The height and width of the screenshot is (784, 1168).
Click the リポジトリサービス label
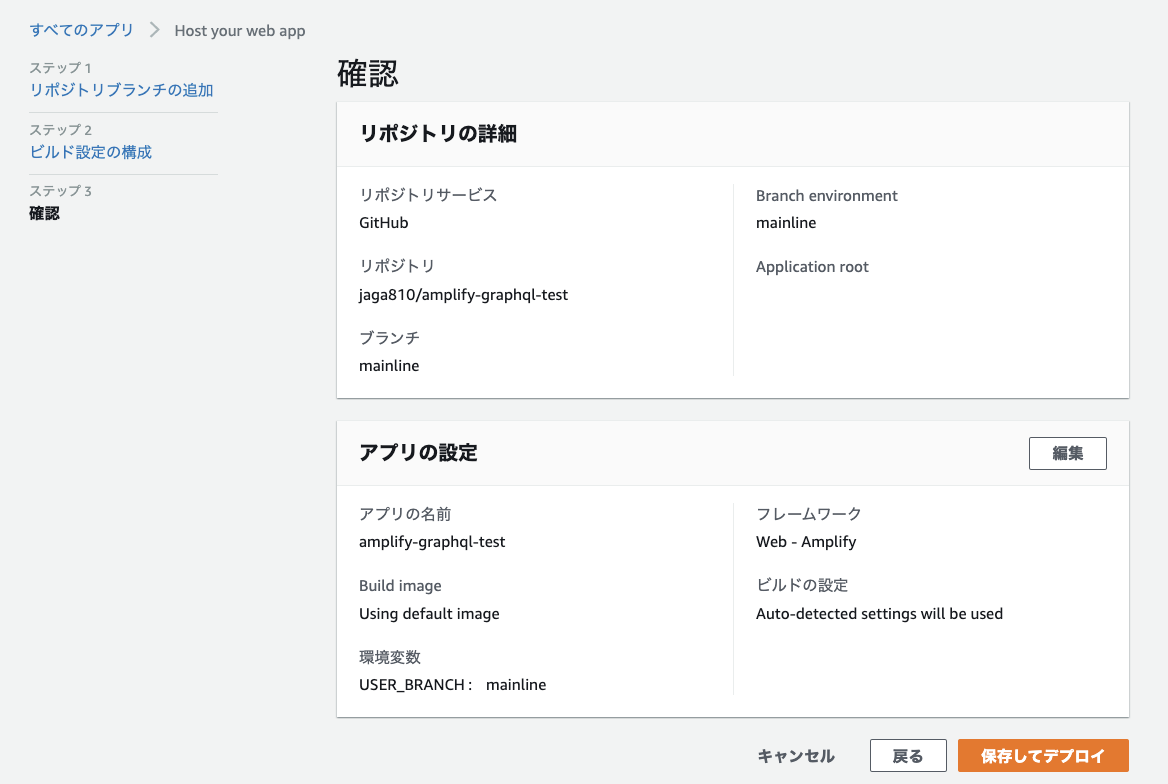[428, 195]
